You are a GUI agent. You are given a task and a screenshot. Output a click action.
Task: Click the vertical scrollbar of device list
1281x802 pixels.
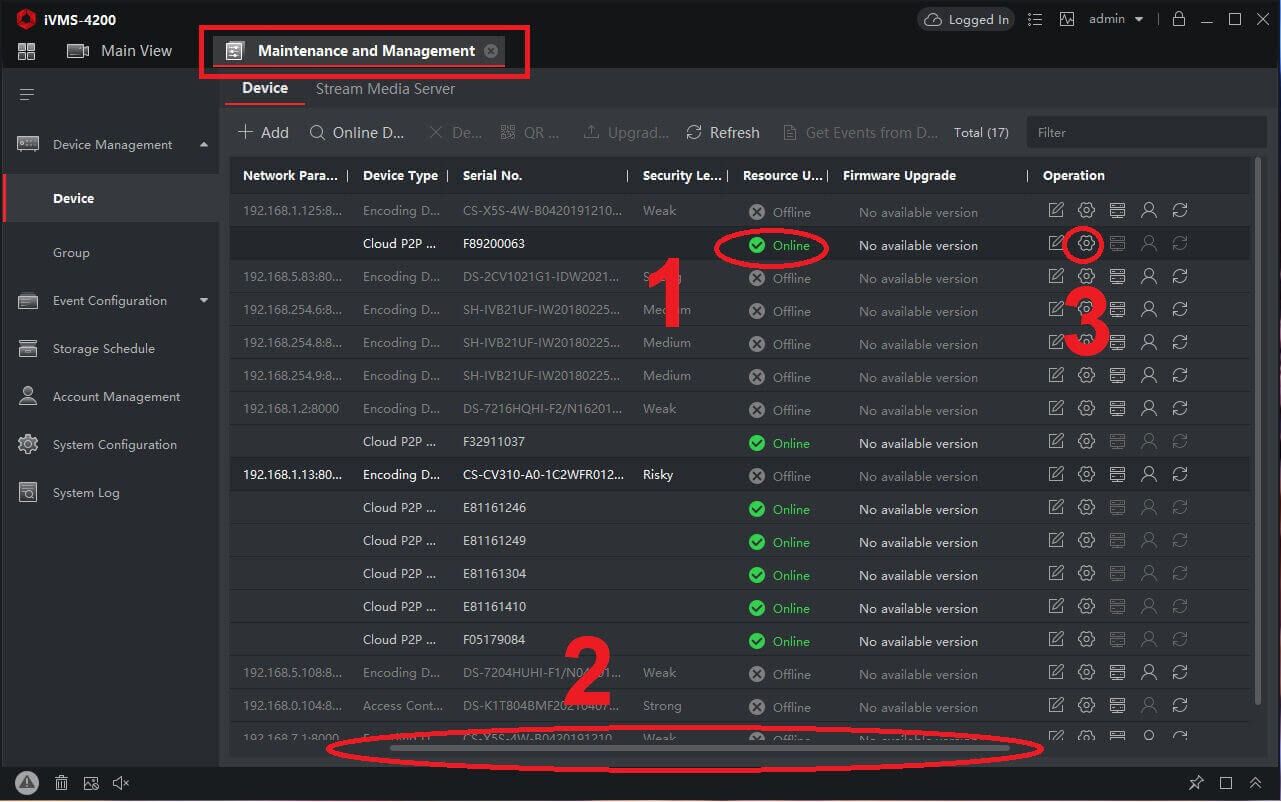click(x=1259, y=430)
